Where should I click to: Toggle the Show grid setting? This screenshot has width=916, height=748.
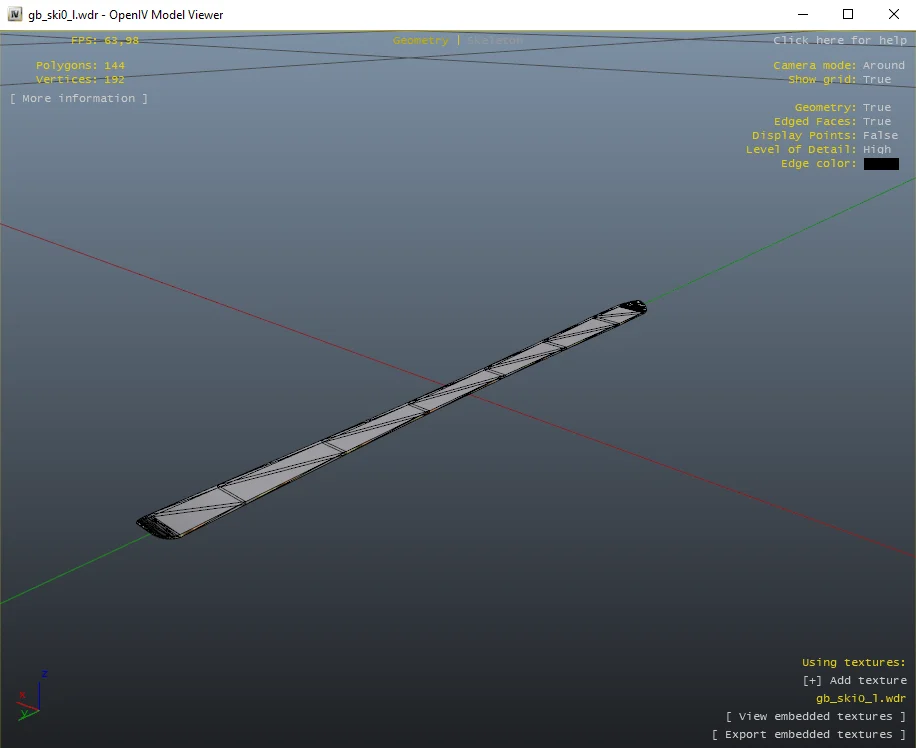[x=876, y=80]
